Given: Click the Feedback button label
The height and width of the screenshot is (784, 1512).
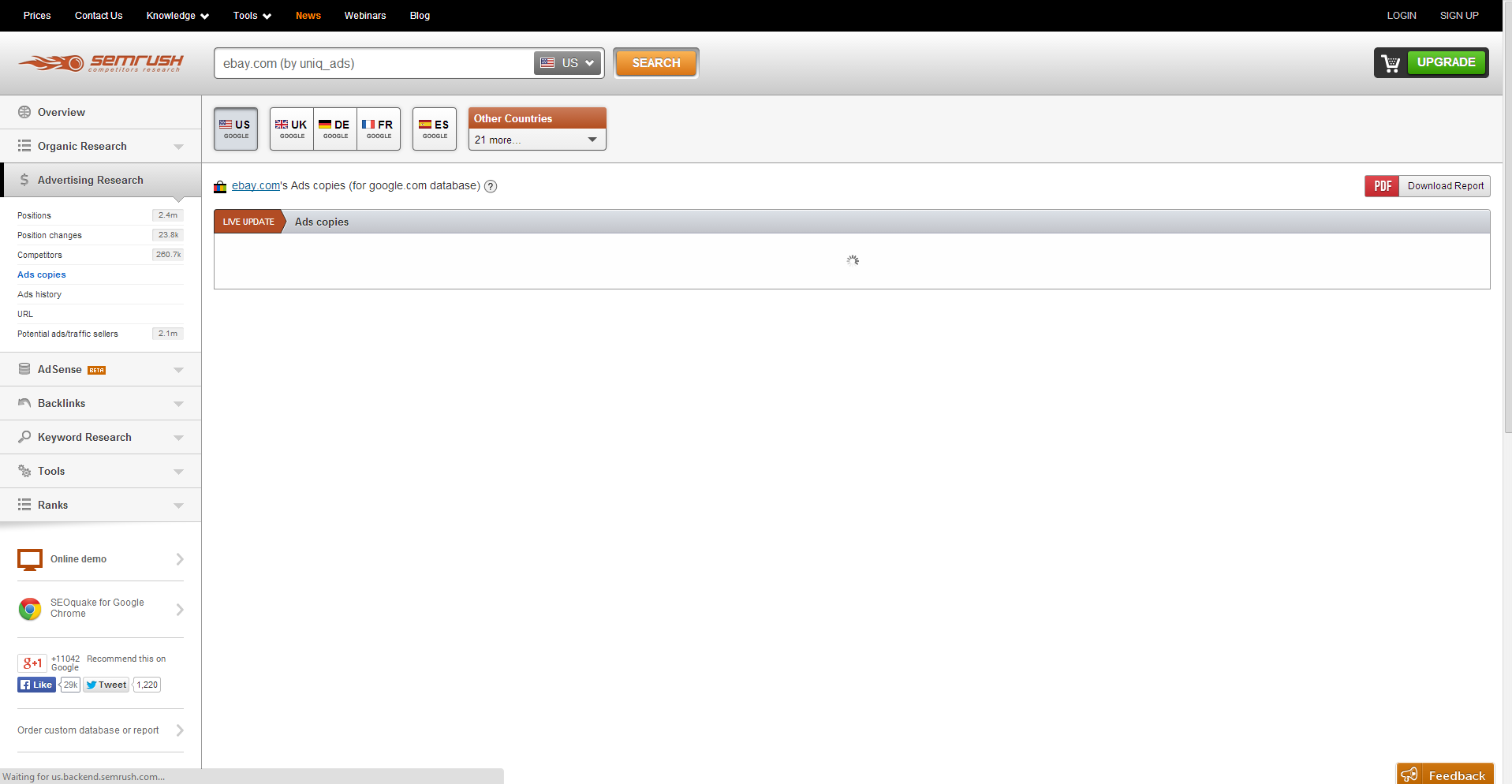Looking at the screenshot, I should (1457, 776).
